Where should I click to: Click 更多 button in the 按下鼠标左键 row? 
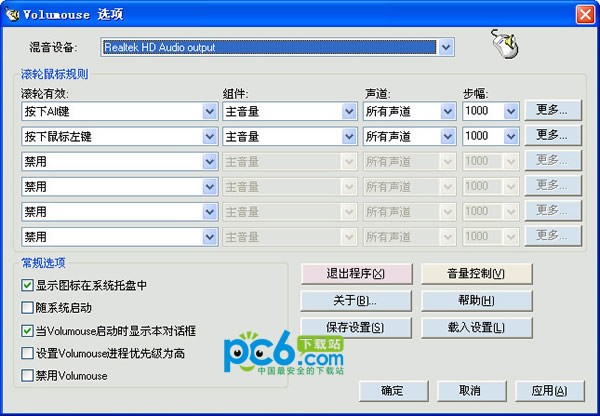tap(553, 135)
